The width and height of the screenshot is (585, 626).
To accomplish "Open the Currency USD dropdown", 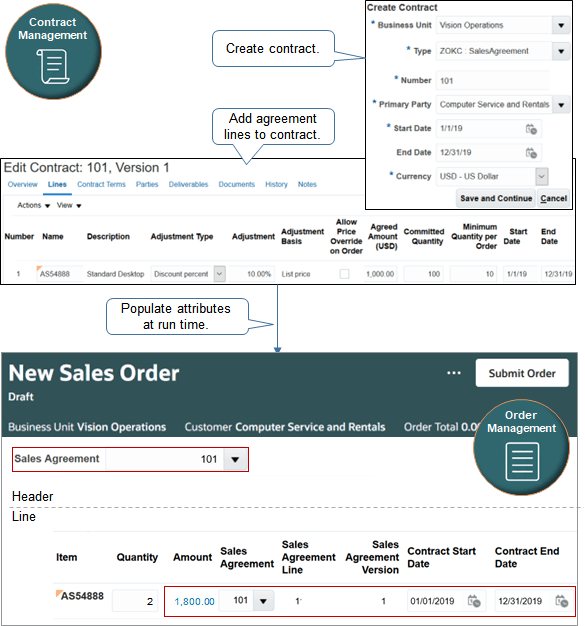I will tap(541, 176).
